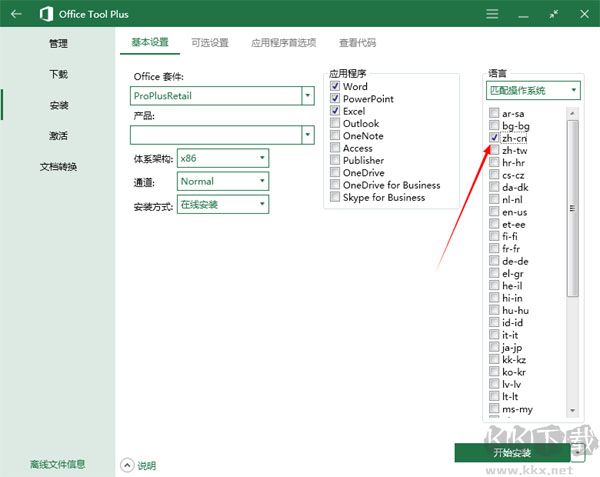The height and width of the screenshot is (477, 600).
Task: Uncheck the zh-cn language checkbox
Action: click(494, 138)
